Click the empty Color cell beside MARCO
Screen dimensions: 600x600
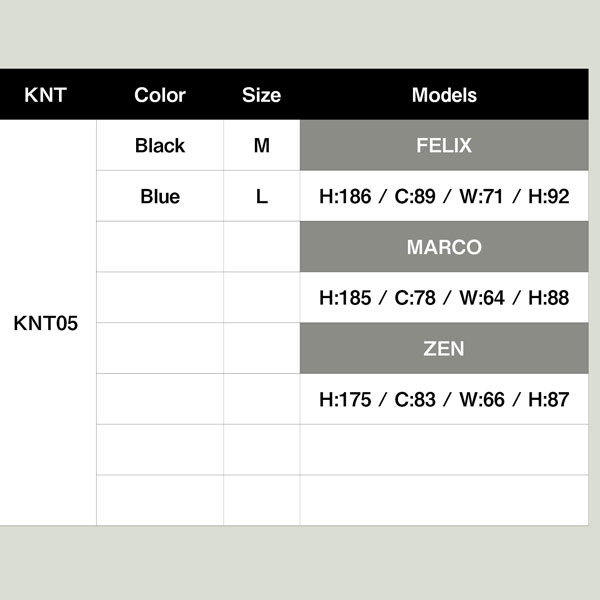point(160,247)
